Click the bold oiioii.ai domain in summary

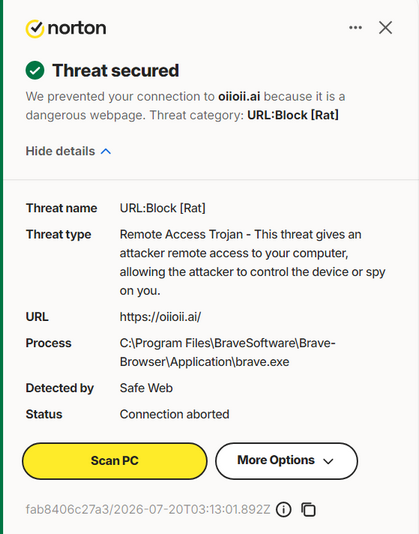click(x=239, y=97)
